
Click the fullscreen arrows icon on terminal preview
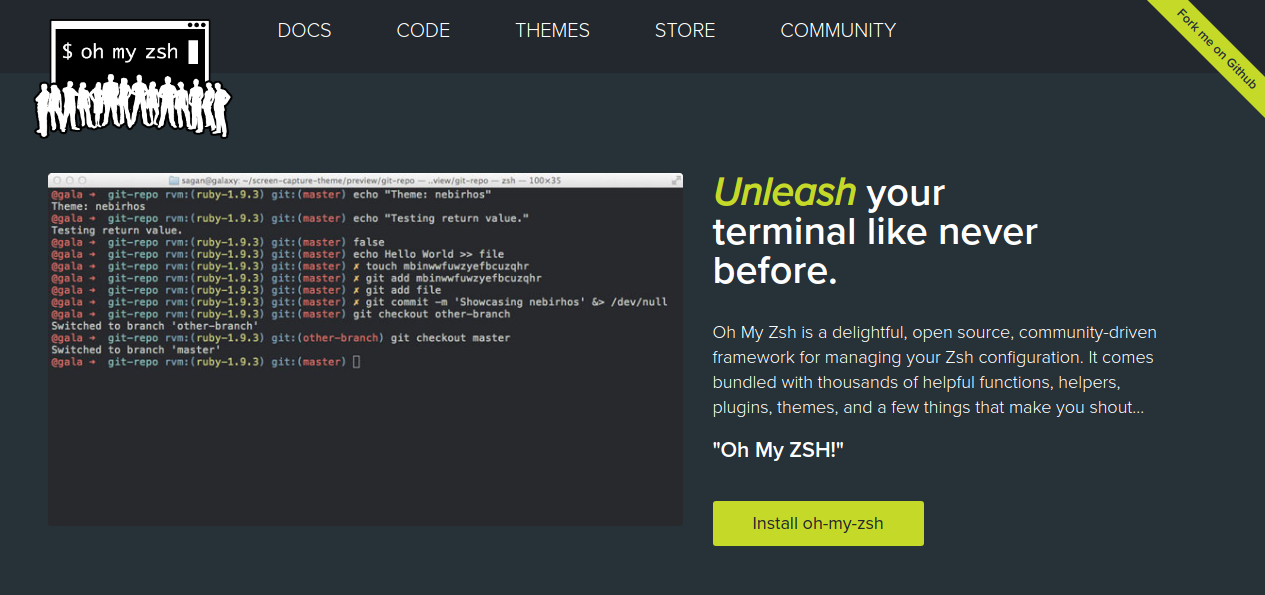coord(676,180)
